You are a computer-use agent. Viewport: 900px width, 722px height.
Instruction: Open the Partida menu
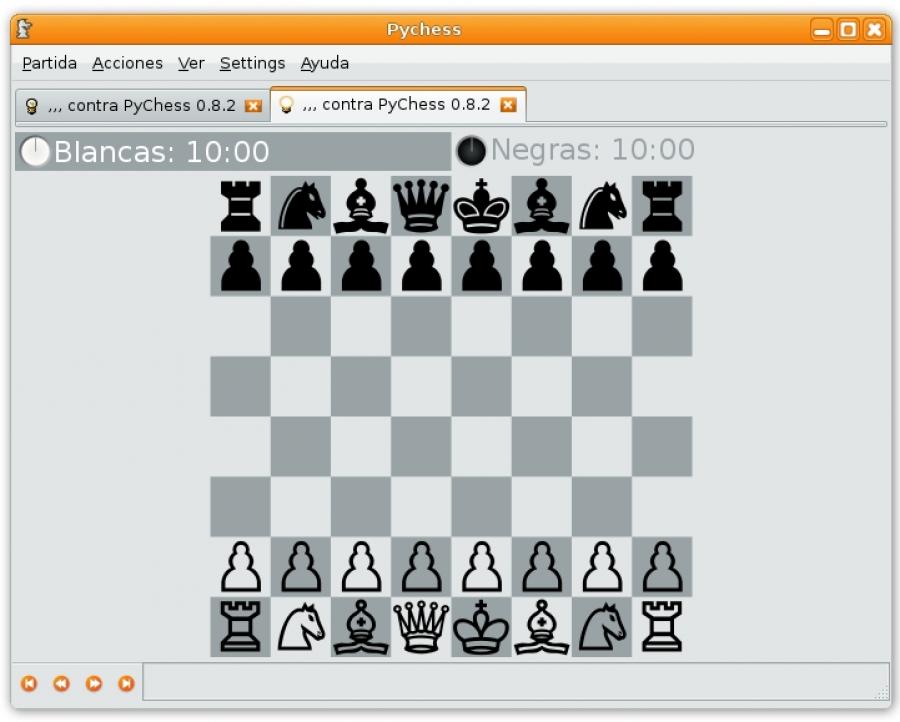click(x=49, y=63)
